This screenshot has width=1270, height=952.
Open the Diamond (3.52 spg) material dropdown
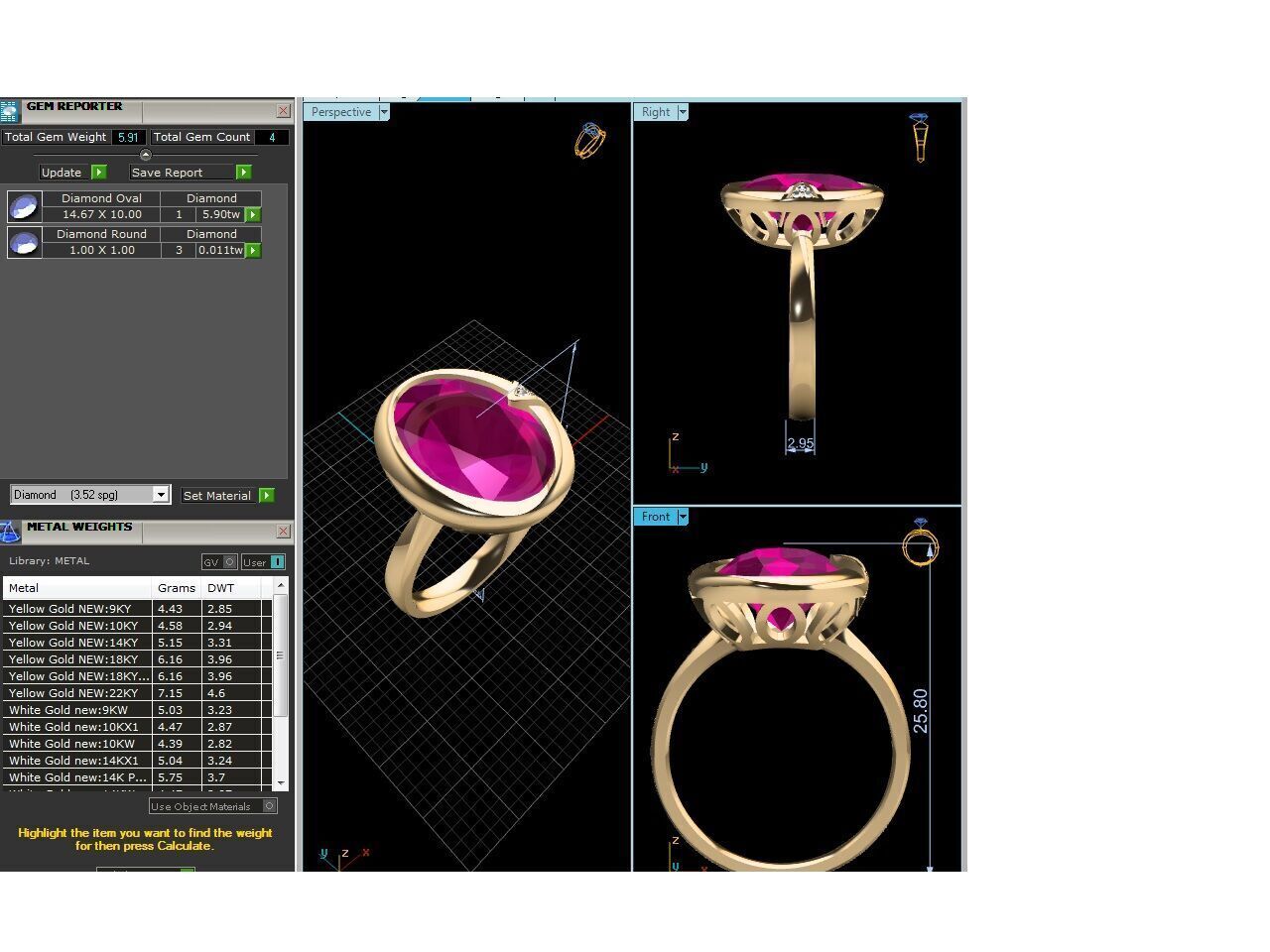[x=161, y=495]
